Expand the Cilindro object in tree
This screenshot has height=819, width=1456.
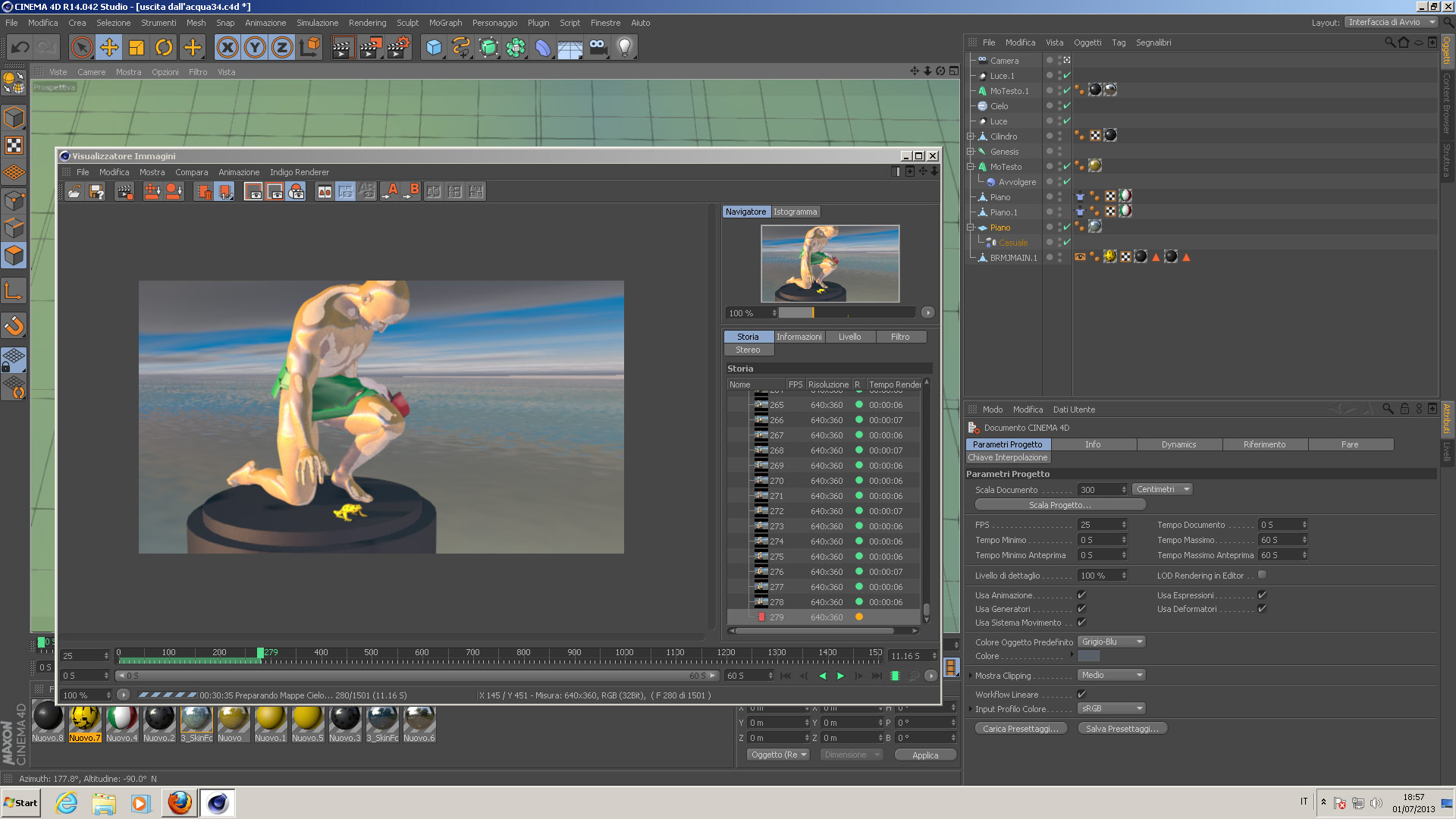click(970, 136)
